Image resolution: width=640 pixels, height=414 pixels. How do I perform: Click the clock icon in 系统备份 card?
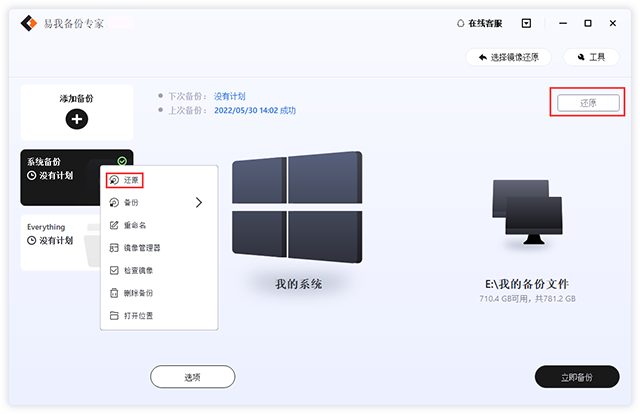pos(31,176)
